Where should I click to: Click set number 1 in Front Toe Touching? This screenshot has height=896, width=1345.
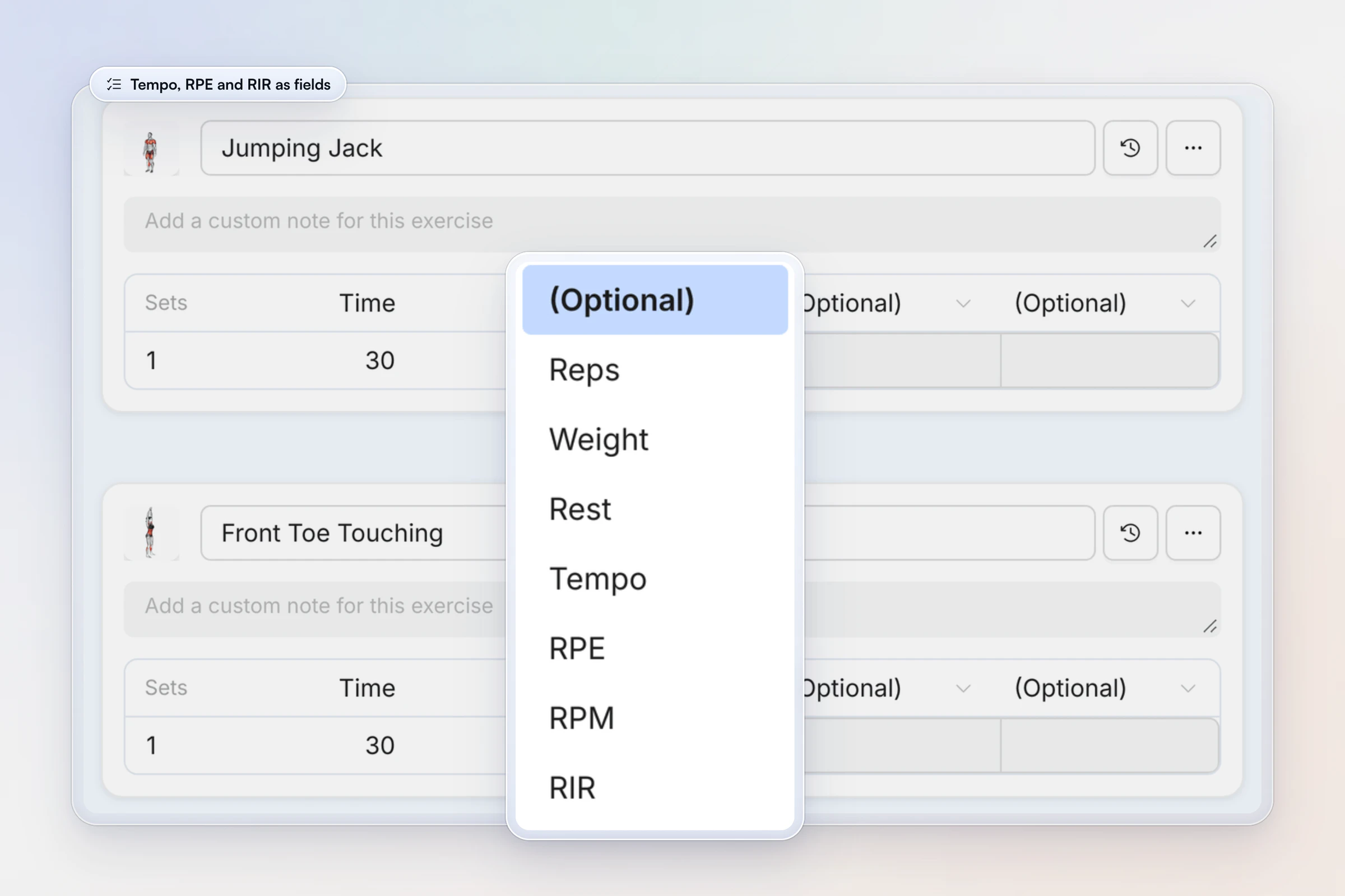coord(151,745)
